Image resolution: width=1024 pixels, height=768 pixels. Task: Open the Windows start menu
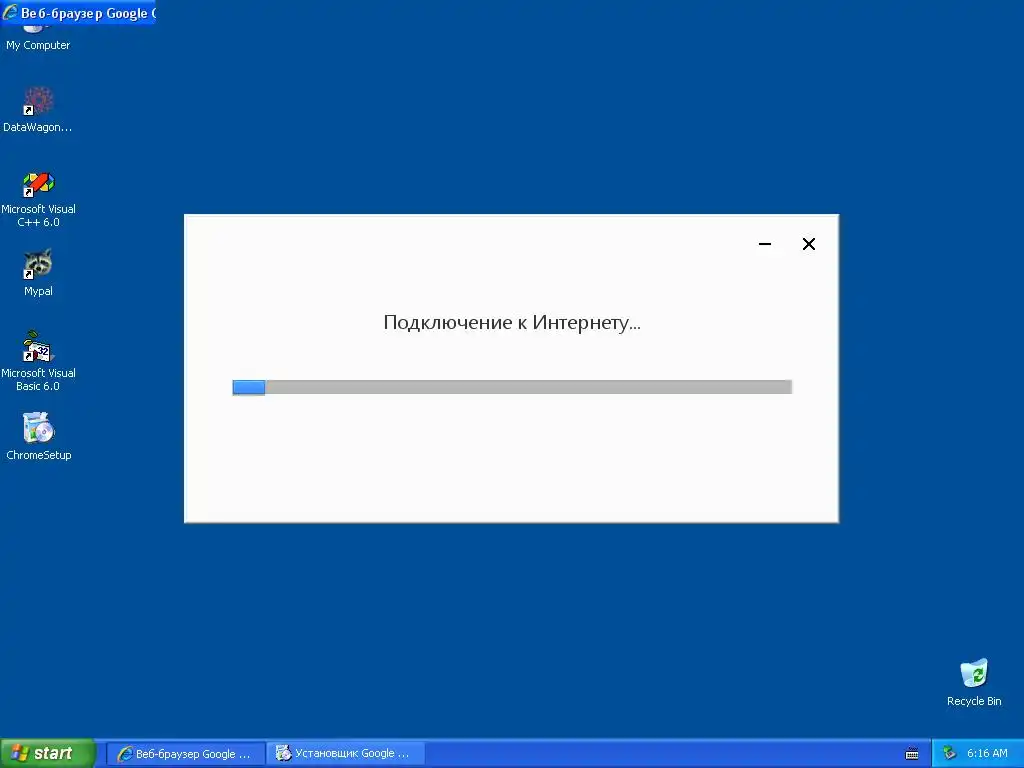point(48,753)
